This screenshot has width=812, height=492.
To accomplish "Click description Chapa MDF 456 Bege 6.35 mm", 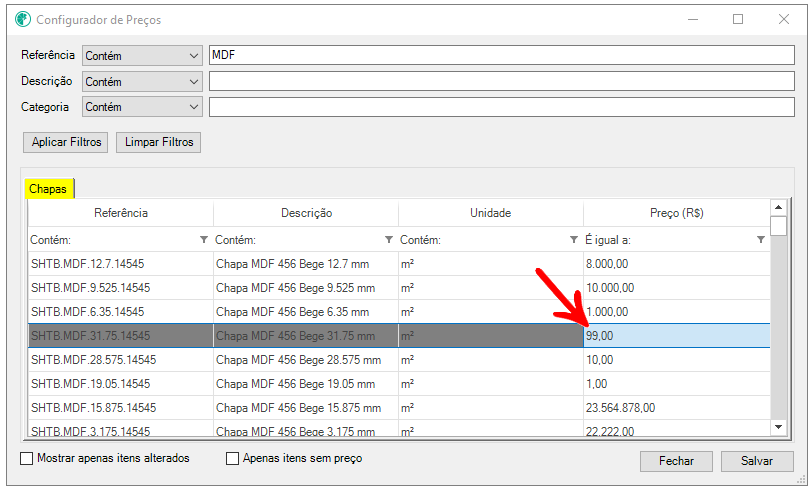I will pos(306,312).
